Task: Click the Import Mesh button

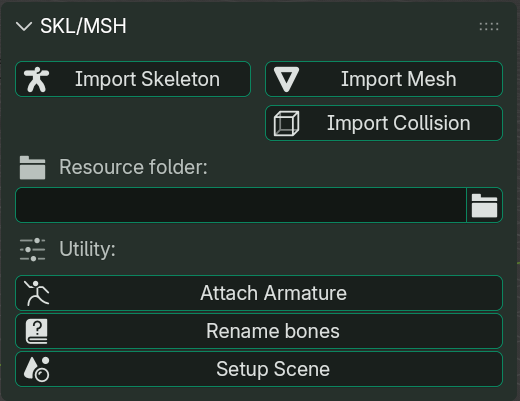Action: click(384, 79)
